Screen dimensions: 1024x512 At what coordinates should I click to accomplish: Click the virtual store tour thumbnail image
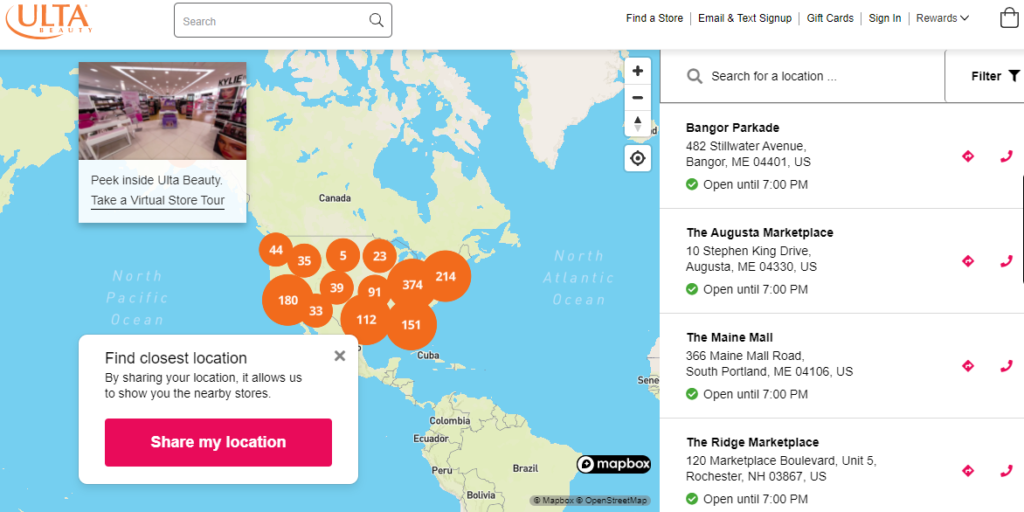163,111
